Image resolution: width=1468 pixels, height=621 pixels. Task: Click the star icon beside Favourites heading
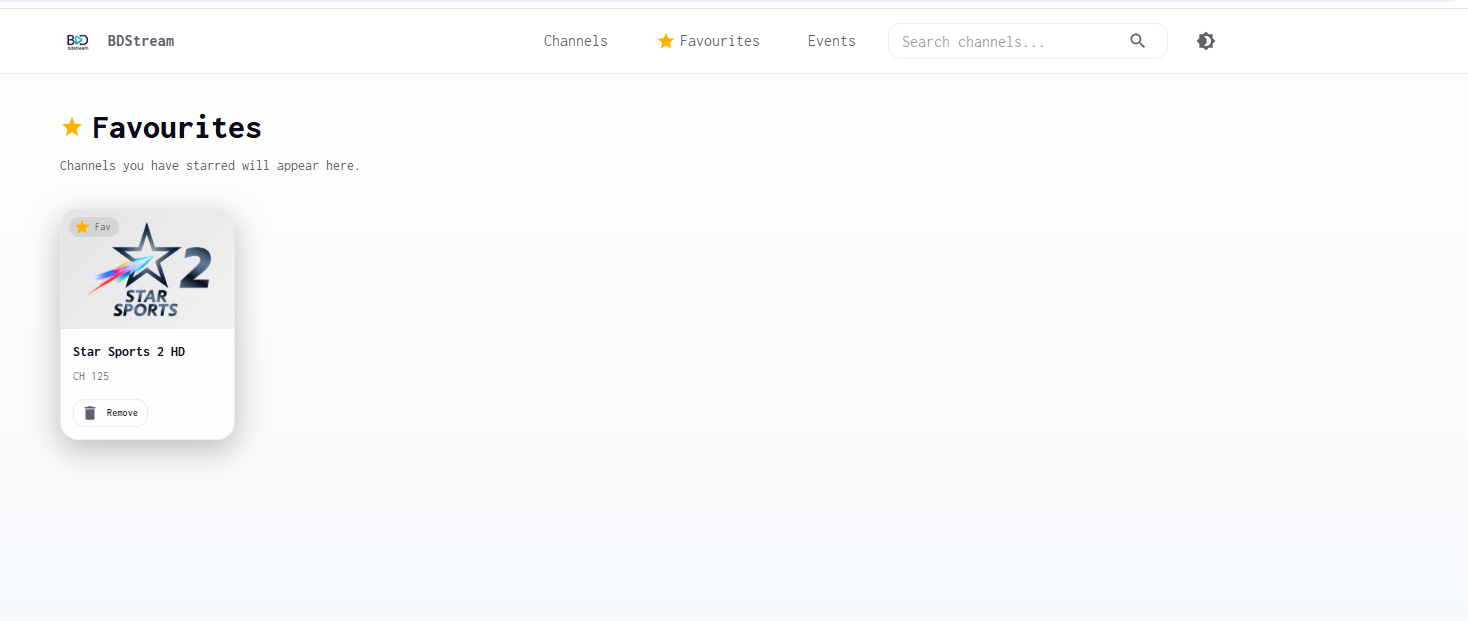pyautogui.click(x=72, y=127)
